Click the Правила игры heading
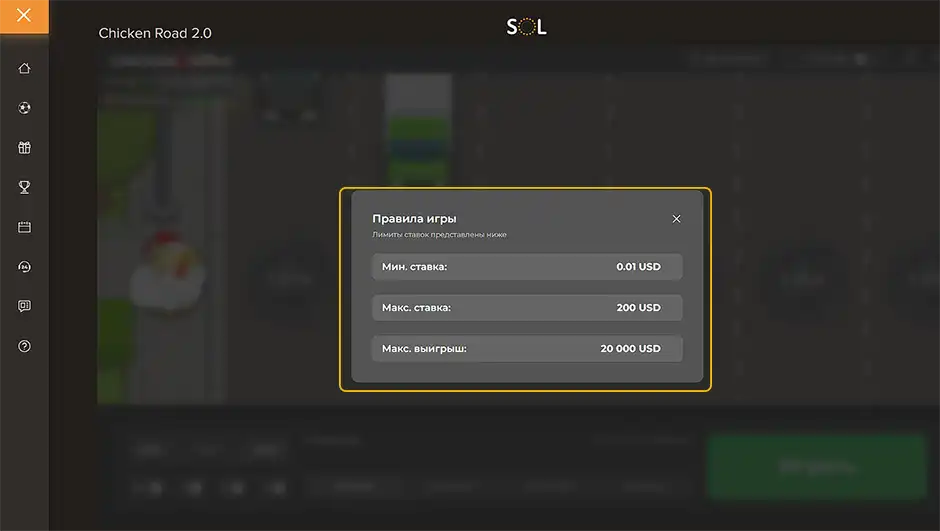Viewport: 940px width, 531px height. click(414, 219)
